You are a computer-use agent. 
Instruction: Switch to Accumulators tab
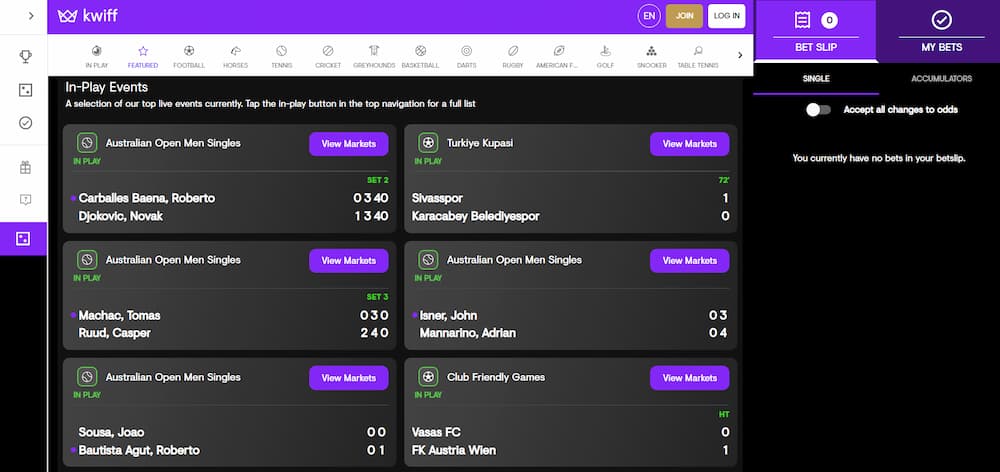click(941, 79)
